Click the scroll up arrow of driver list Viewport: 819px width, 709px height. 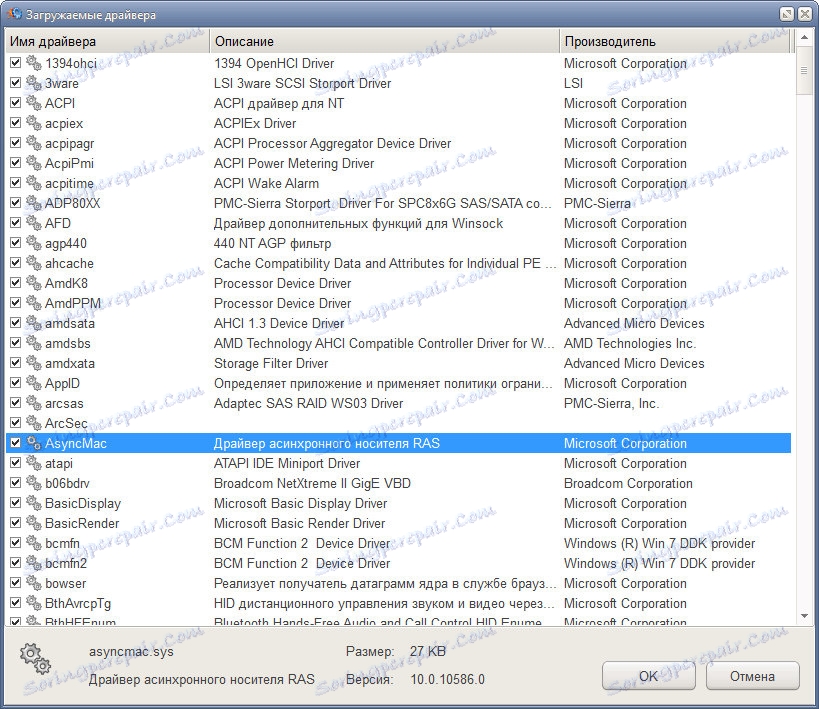pyautogui.click(x=804, y=38)
